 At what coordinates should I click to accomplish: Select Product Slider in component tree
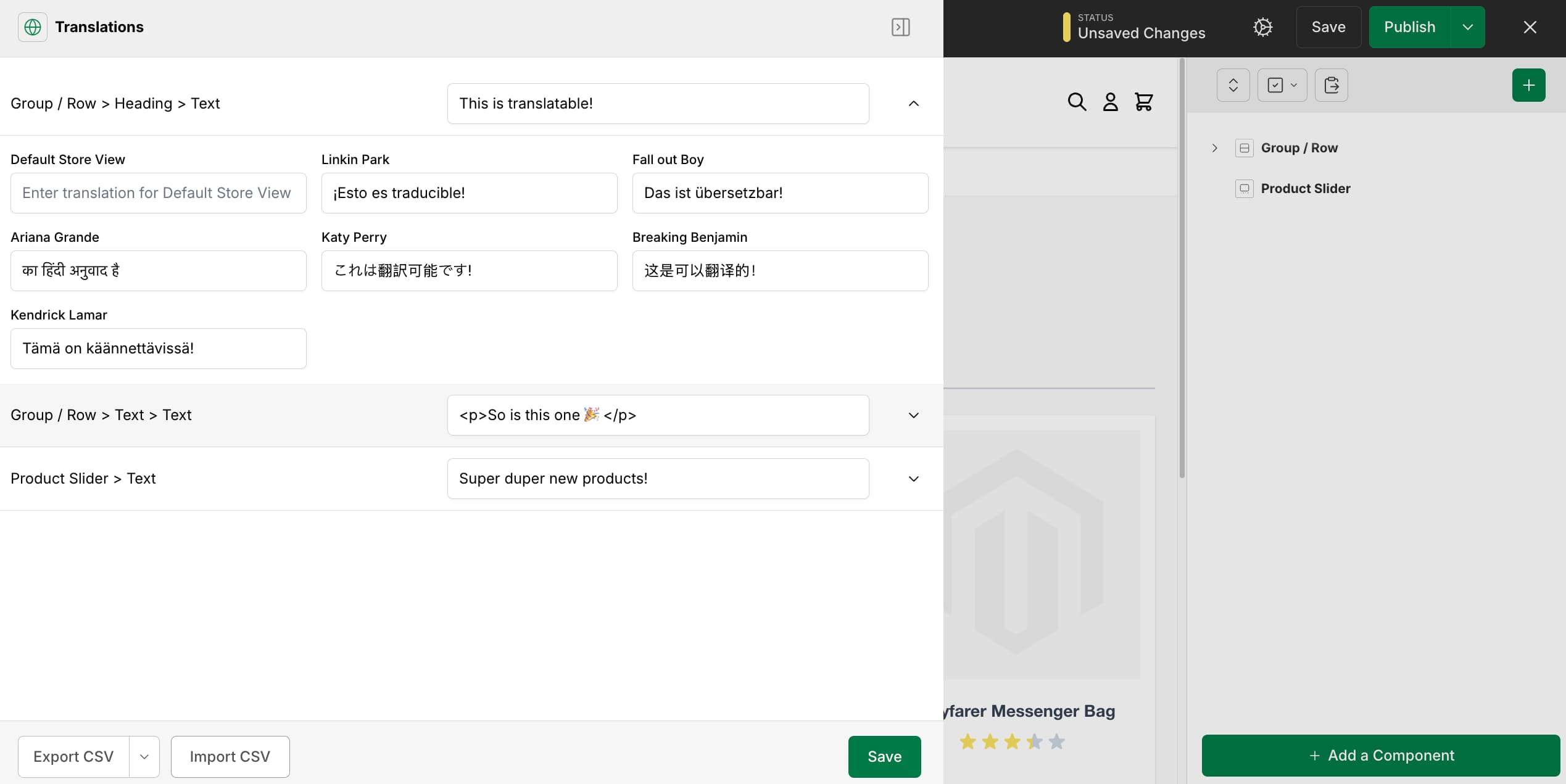point(1305,189)
